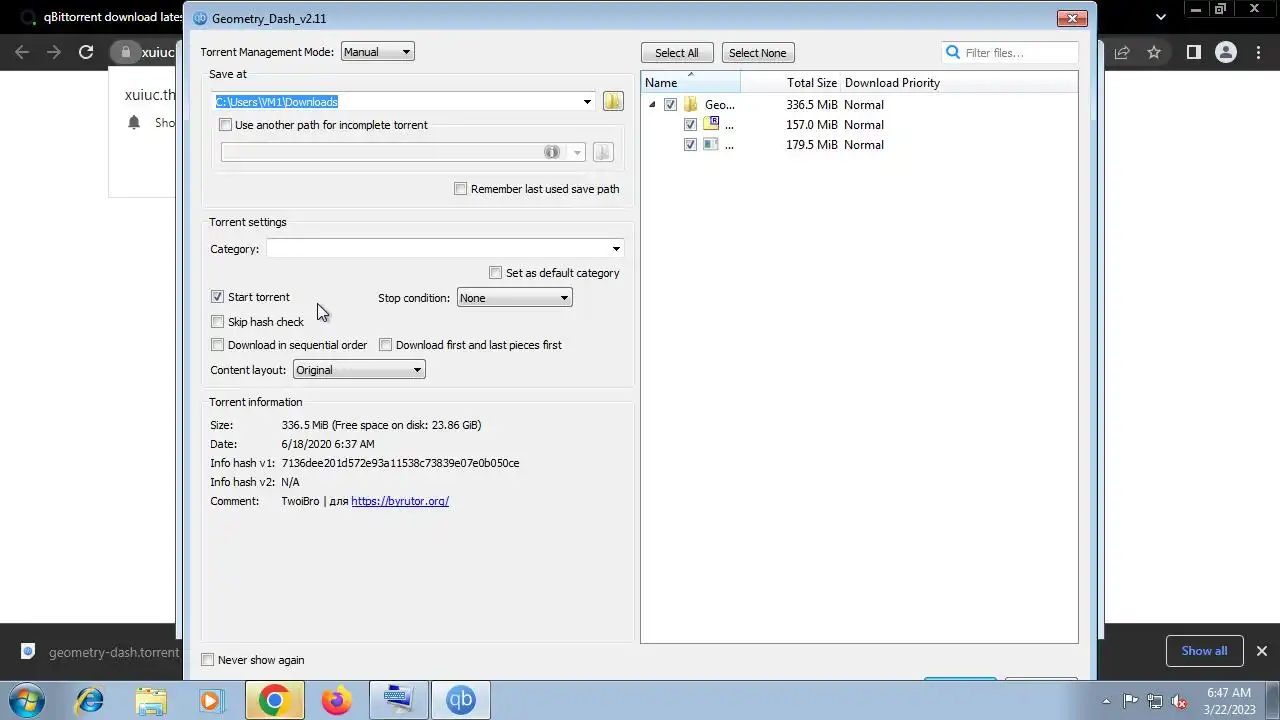
Task: Click the Geo... folder icon in file tree
Action: 691,105
